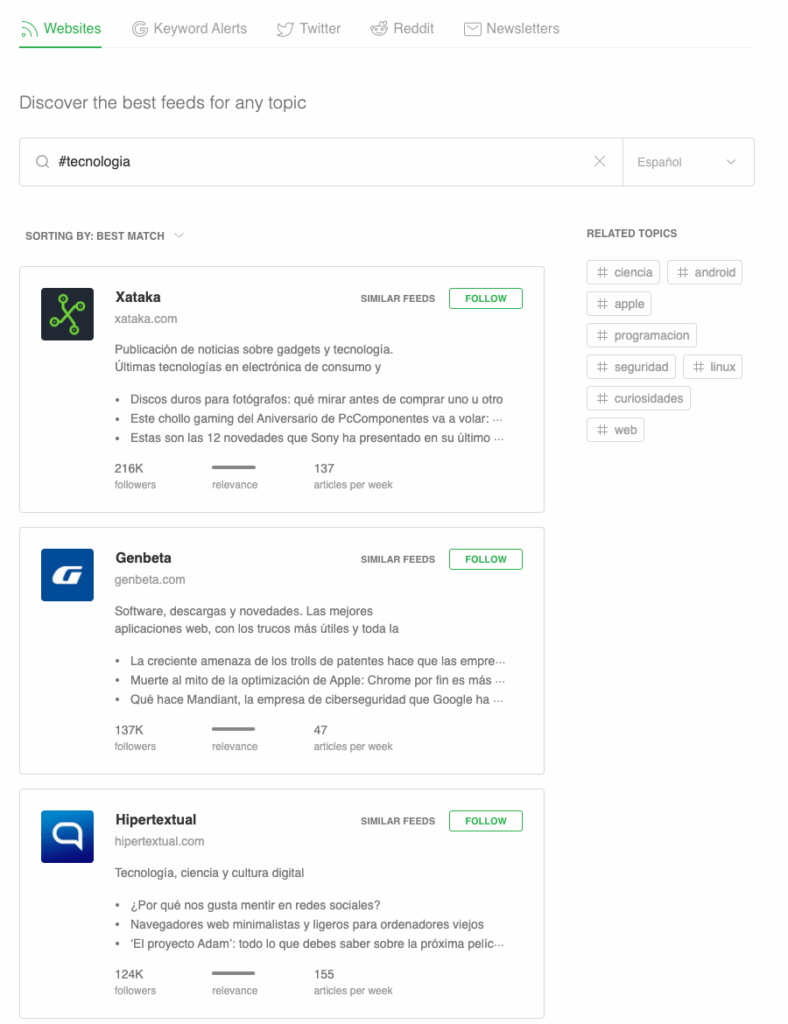Click the 155 articles per week value

(324, 974)
